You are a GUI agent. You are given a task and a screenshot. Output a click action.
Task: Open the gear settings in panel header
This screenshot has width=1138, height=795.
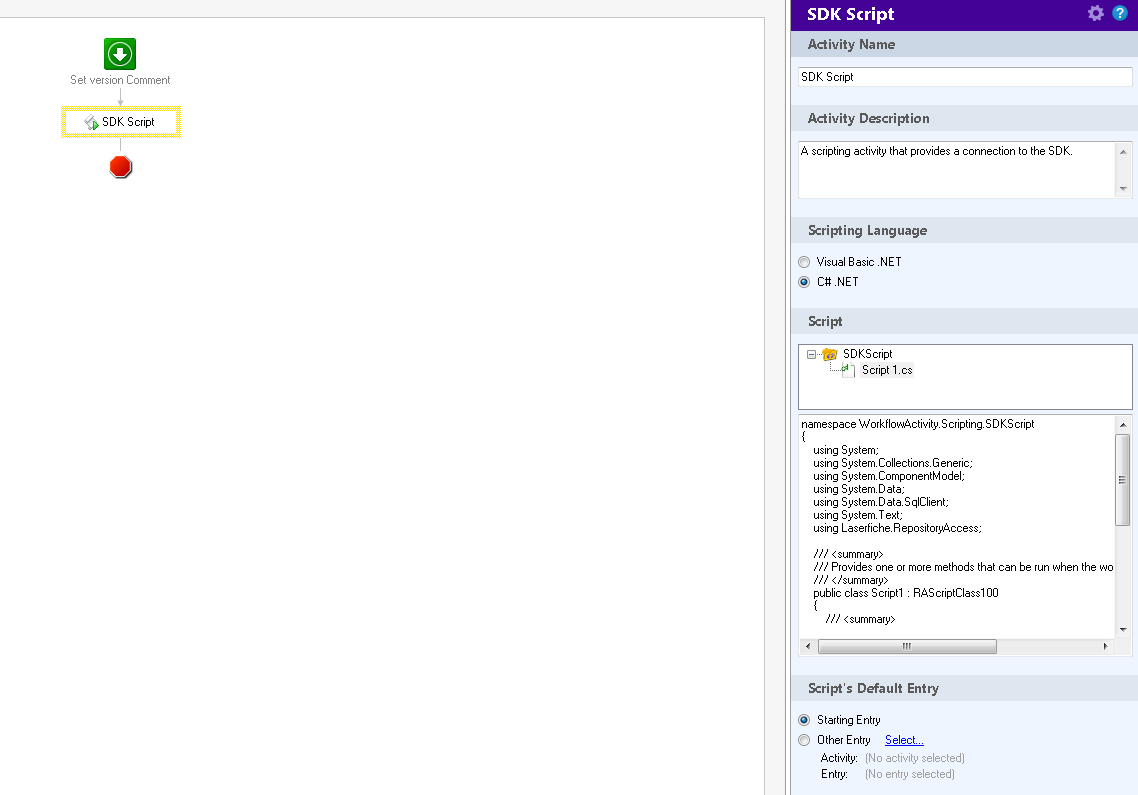1096,13
